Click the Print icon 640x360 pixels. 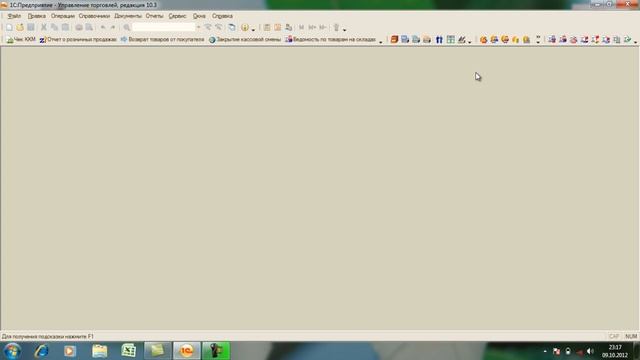click(x=79, y=27)
